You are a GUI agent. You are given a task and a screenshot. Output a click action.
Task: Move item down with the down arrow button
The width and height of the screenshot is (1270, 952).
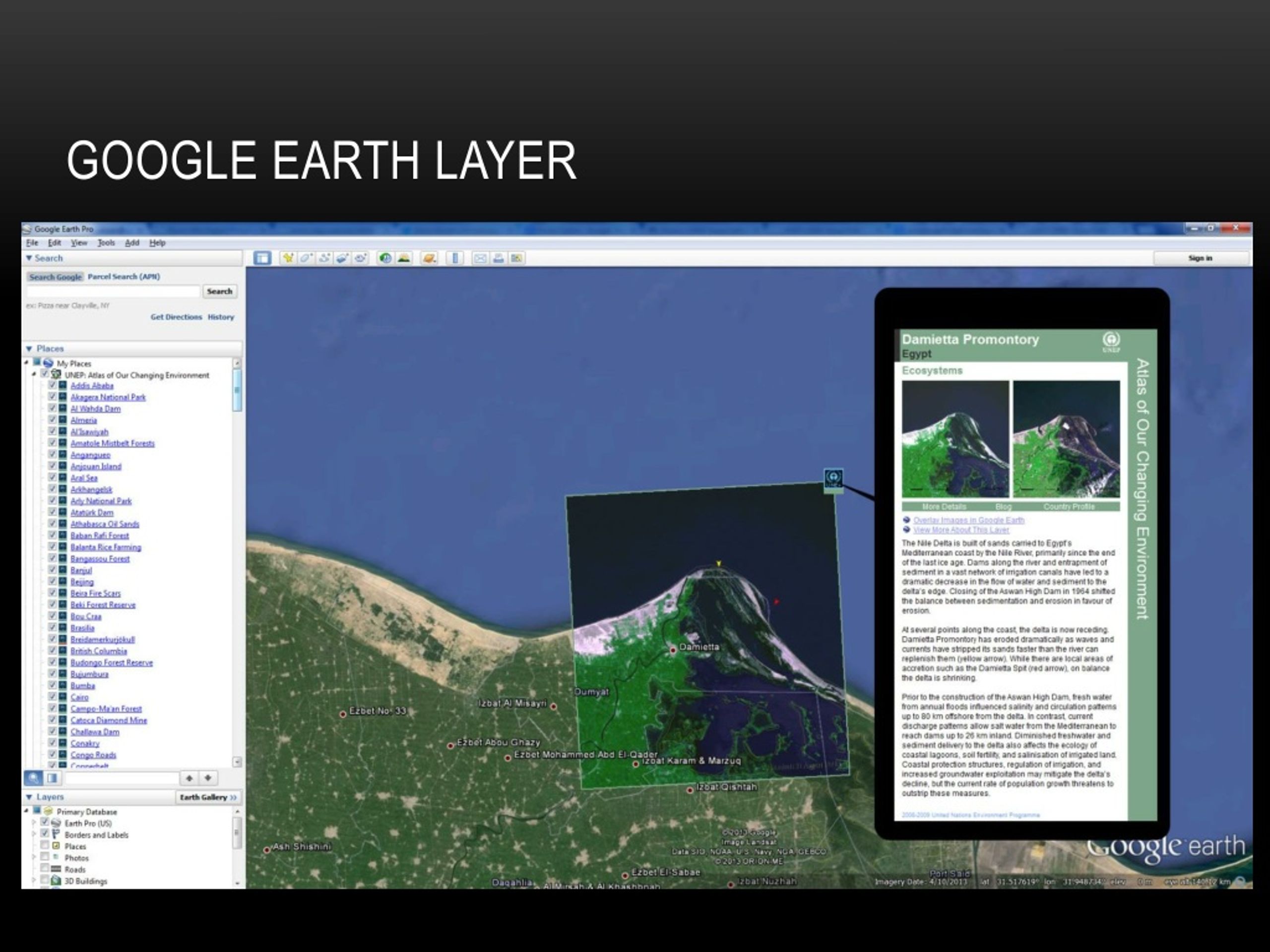pyautogui.click(x=208, y=778)
